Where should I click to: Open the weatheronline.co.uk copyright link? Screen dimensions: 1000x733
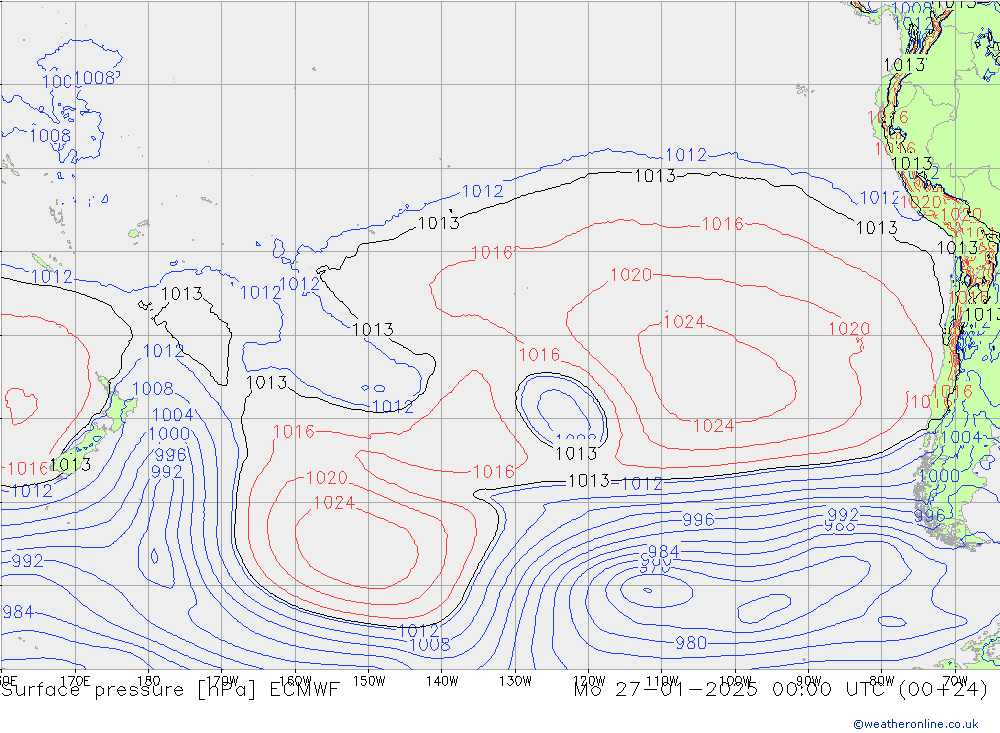(915, 723)
